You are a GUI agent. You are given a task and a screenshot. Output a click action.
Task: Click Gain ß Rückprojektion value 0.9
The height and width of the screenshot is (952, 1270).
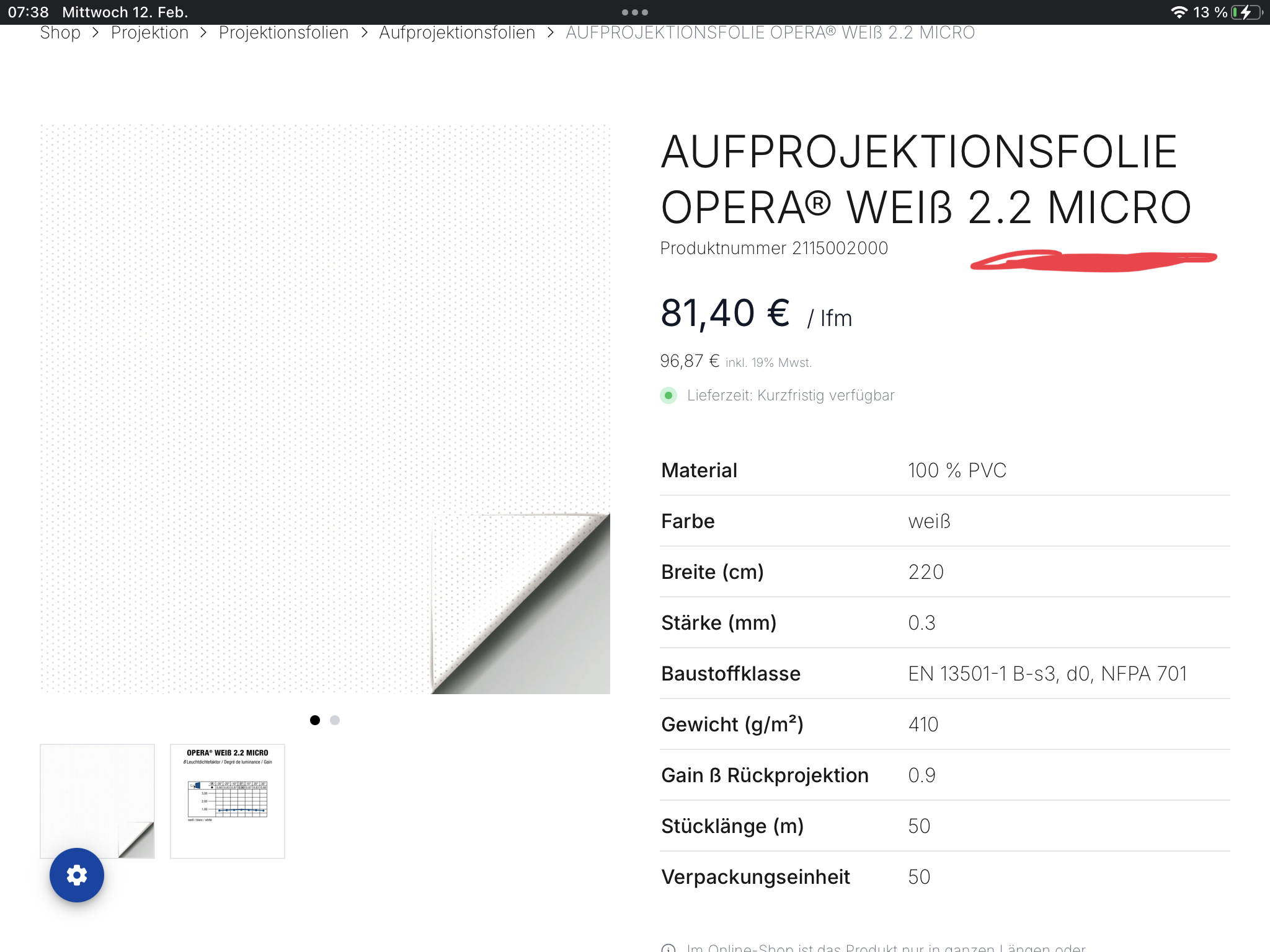[x=921, y=775]
